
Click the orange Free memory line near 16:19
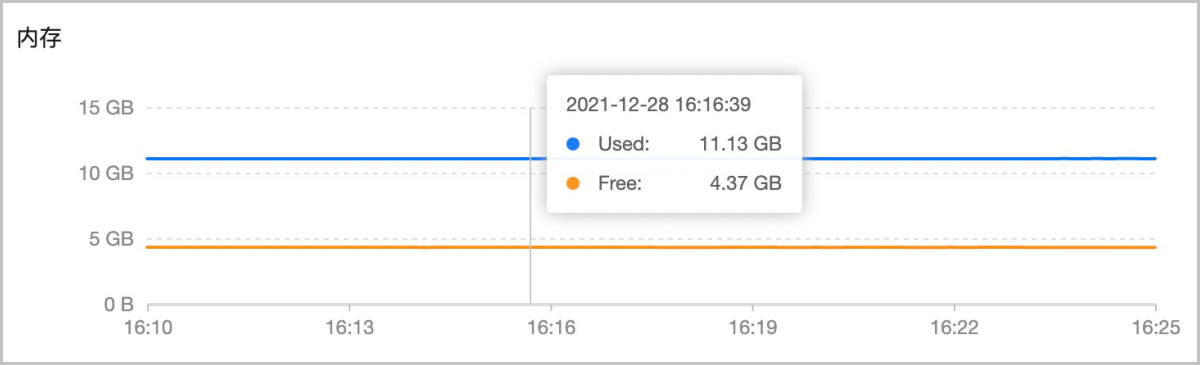[x=752, y=247]
